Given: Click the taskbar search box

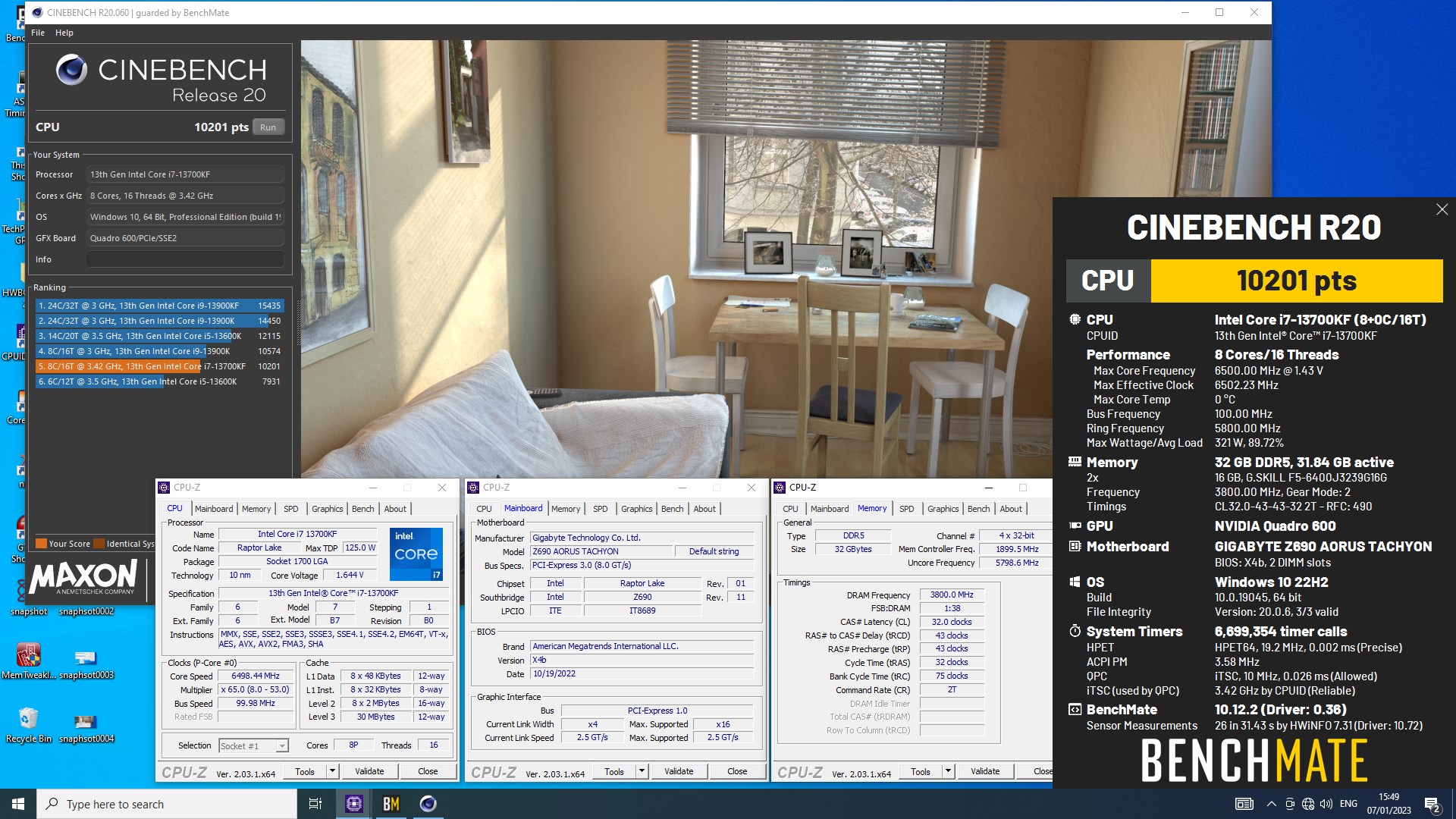Looking at the screenshot, I should pyautogui.click(x=167, y=804).
